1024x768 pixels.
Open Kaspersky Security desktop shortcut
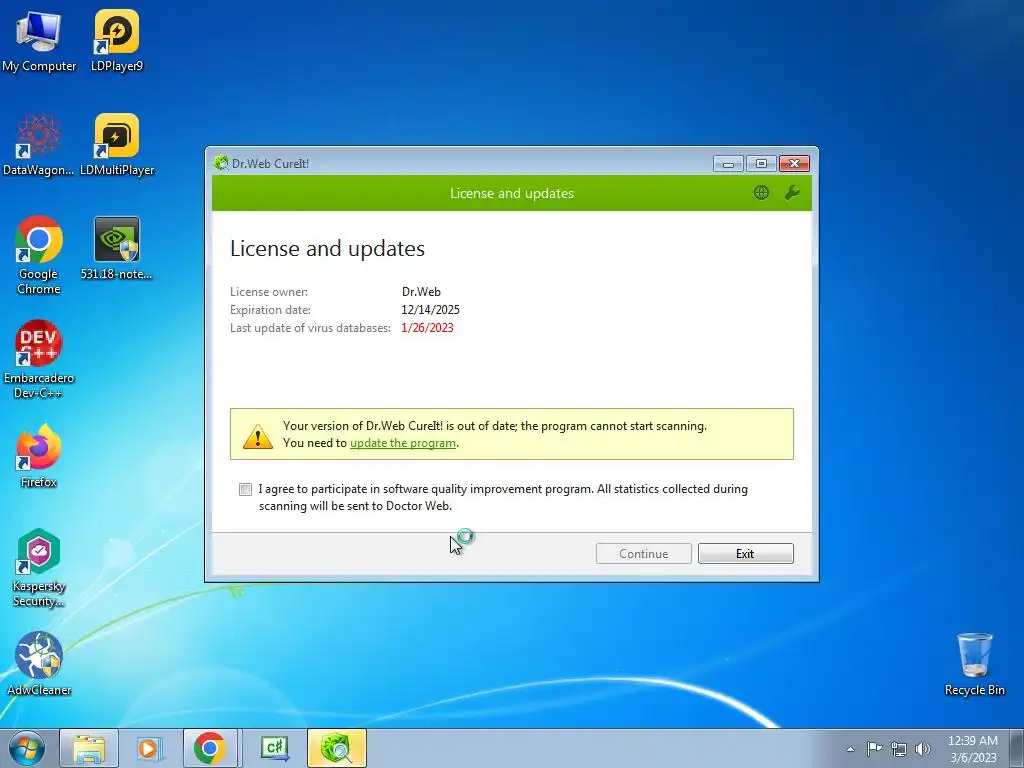(x=39, y=568)
